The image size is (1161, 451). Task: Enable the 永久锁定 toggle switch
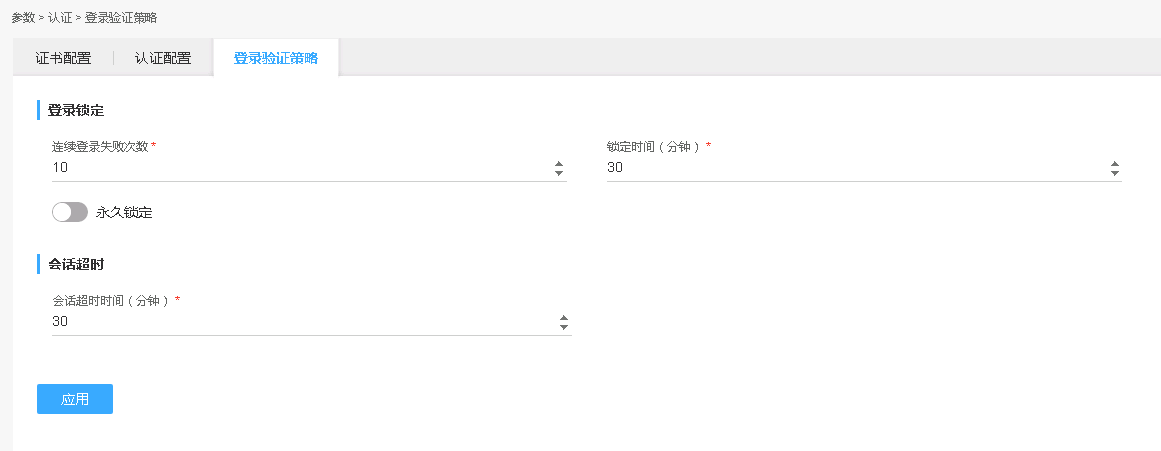point(70,212)
